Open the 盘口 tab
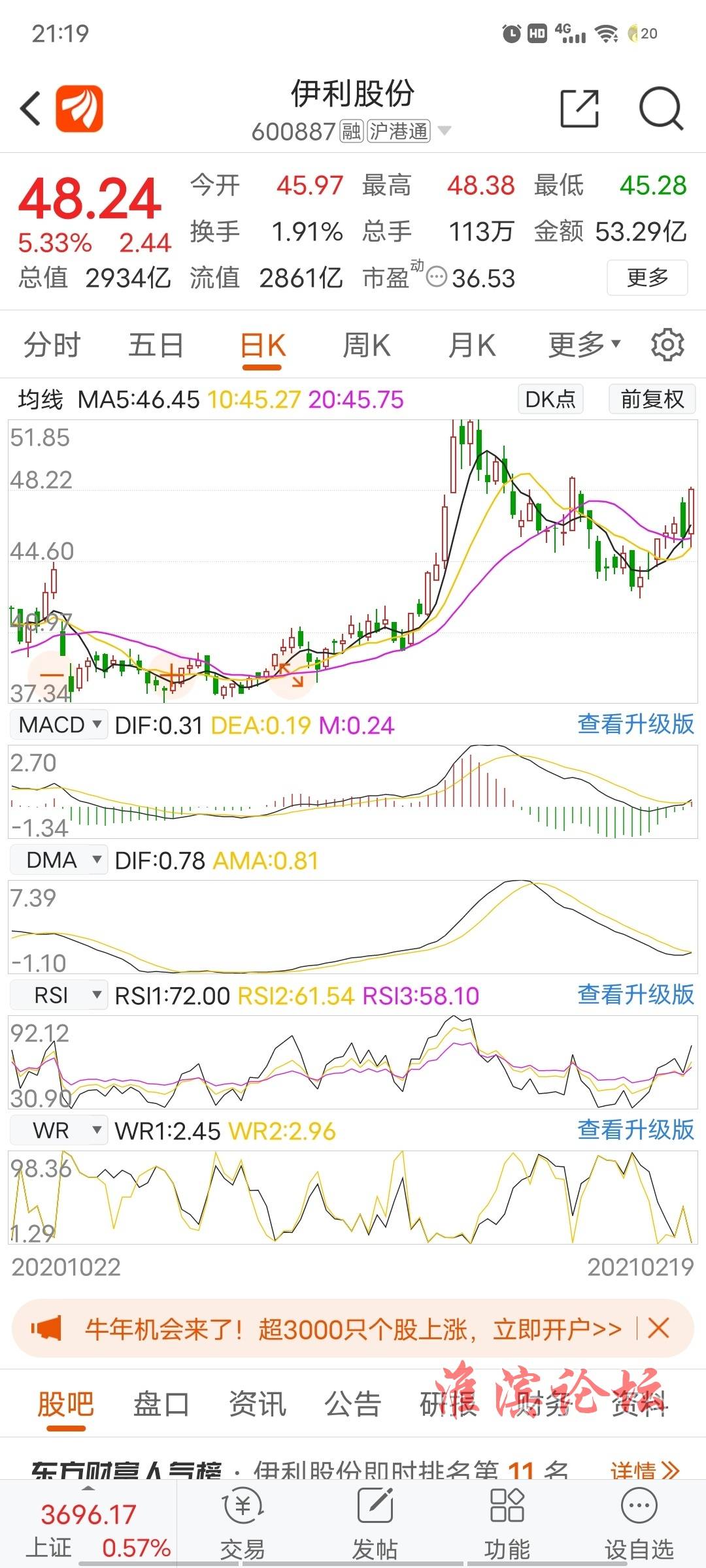Screen dimensions: 706x1568 point(161,1403)
